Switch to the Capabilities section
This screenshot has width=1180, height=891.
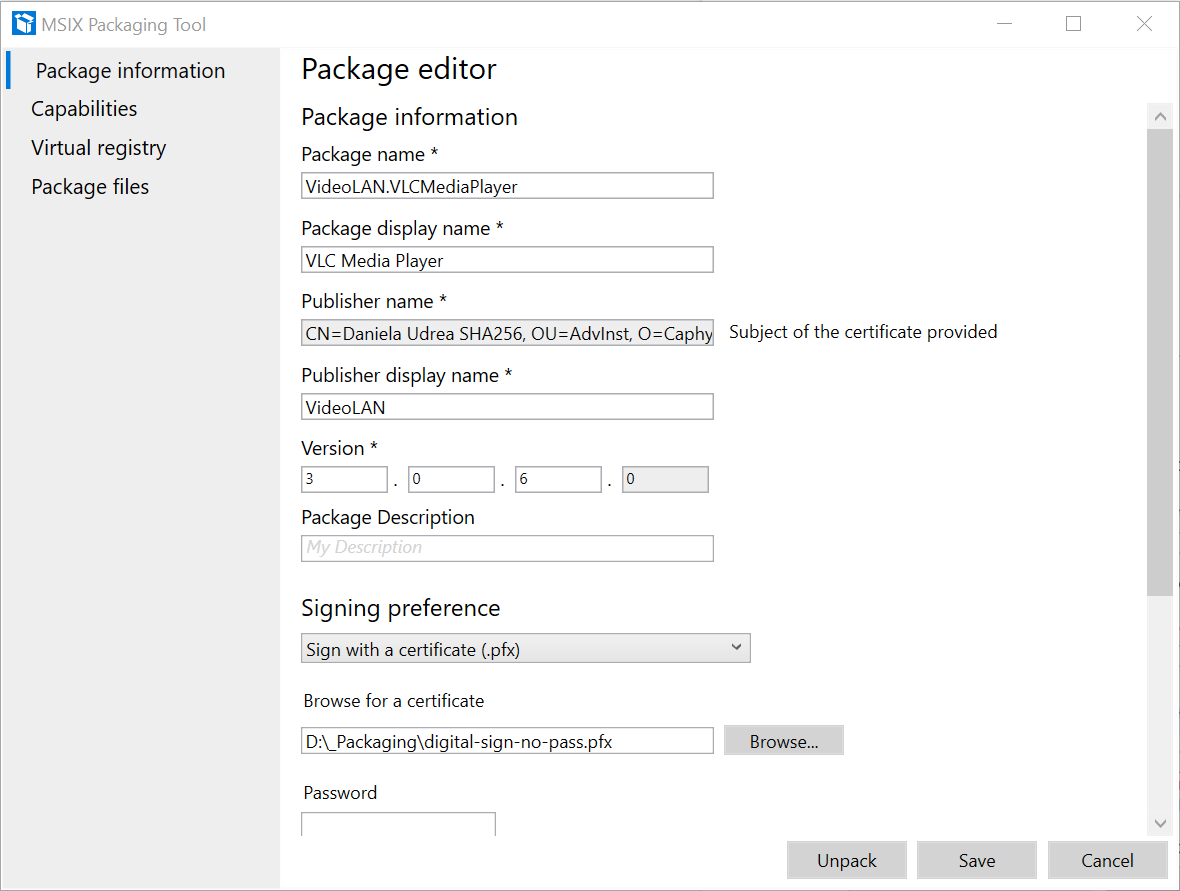[84, 108]
